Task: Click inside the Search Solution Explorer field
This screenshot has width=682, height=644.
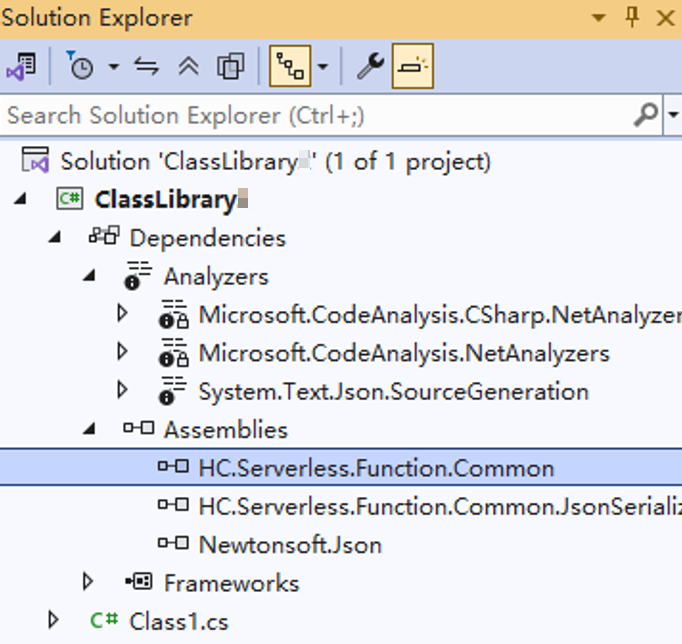Action: 300,115
